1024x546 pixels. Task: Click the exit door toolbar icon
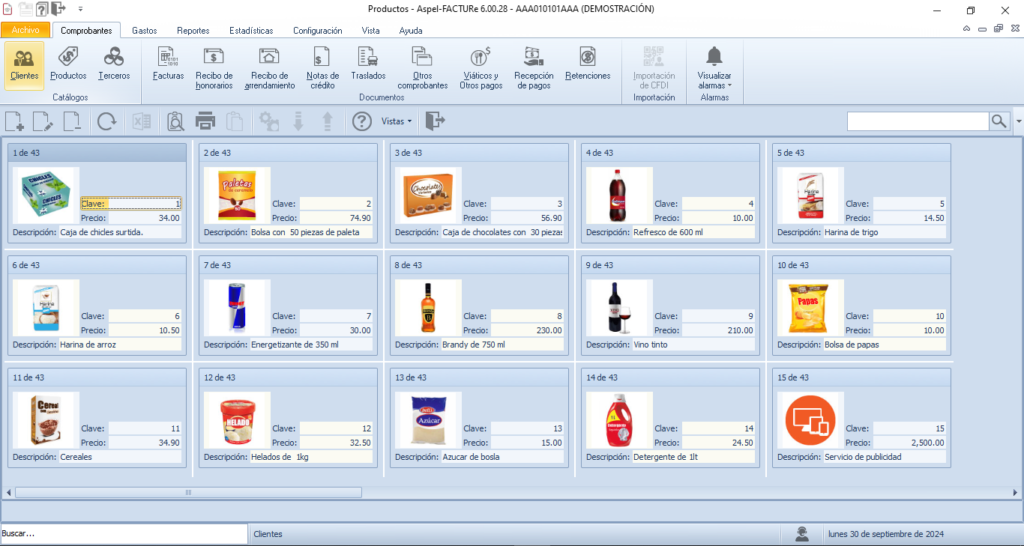pos(434,122)
